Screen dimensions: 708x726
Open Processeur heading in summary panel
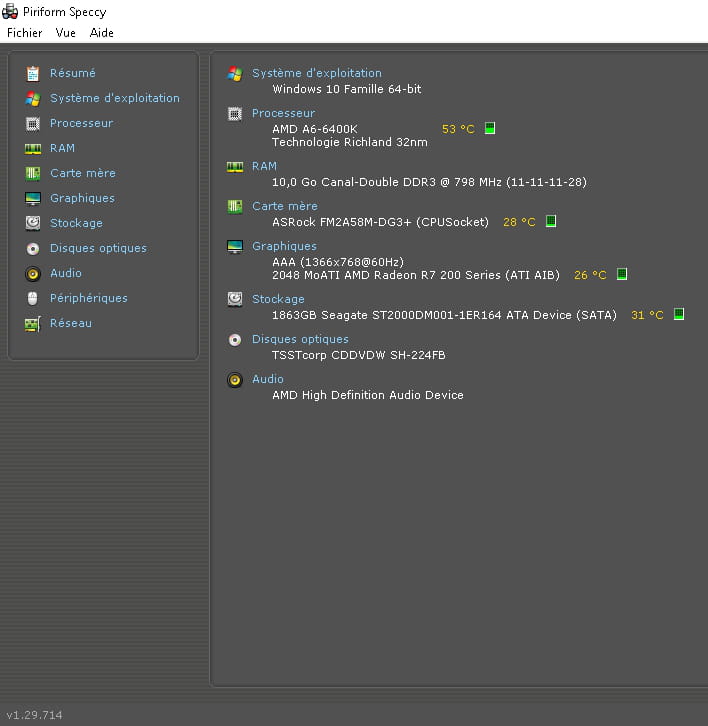coord(283,113)
